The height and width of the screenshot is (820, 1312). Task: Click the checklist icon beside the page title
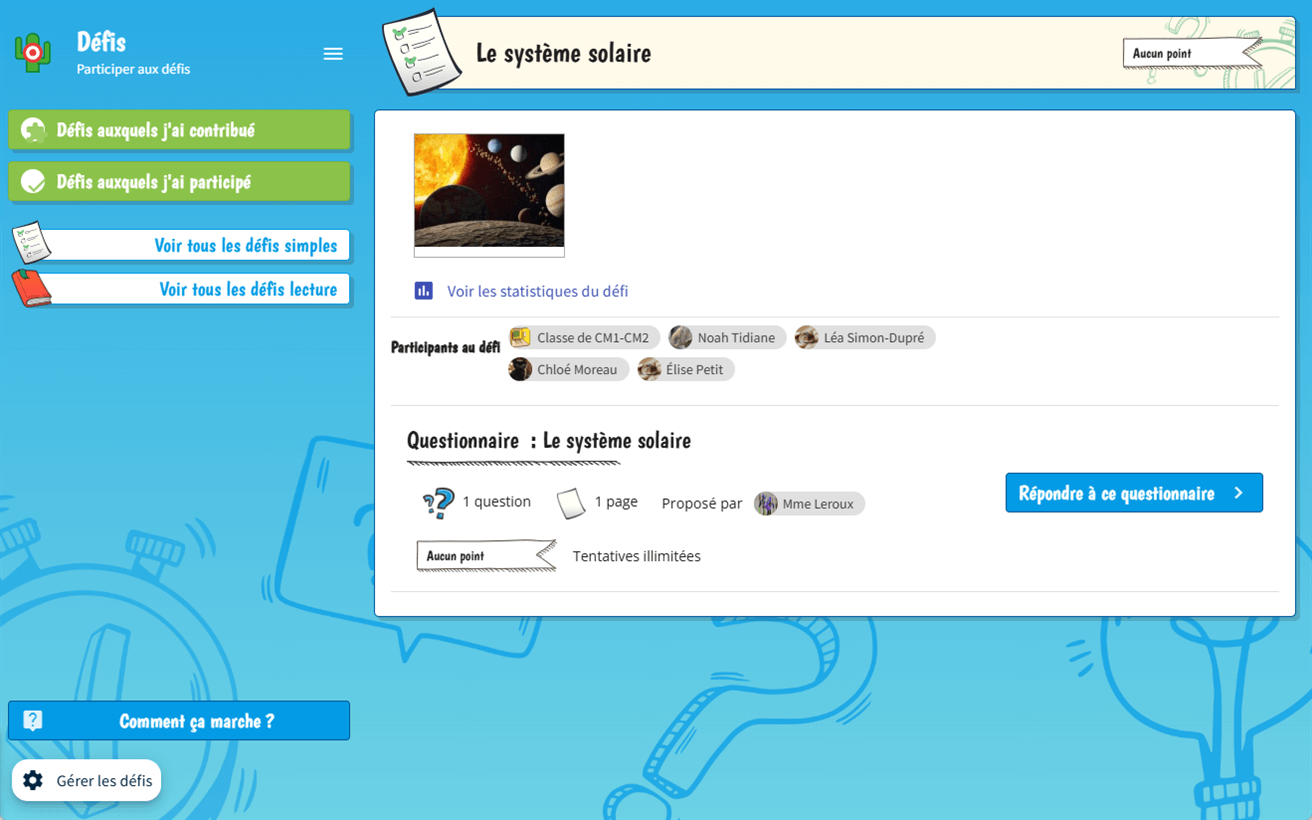(422, 53)
